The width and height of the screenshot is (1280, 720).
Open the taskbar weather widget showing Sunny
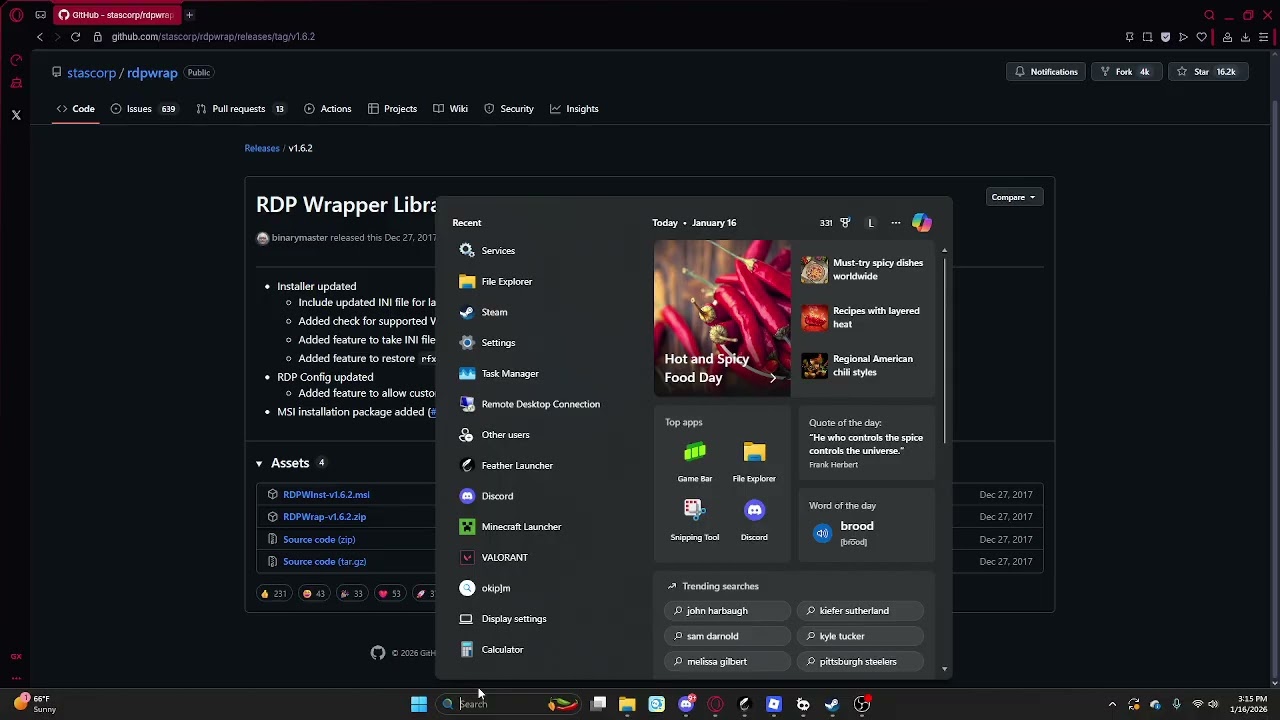[x=35, y=705]
